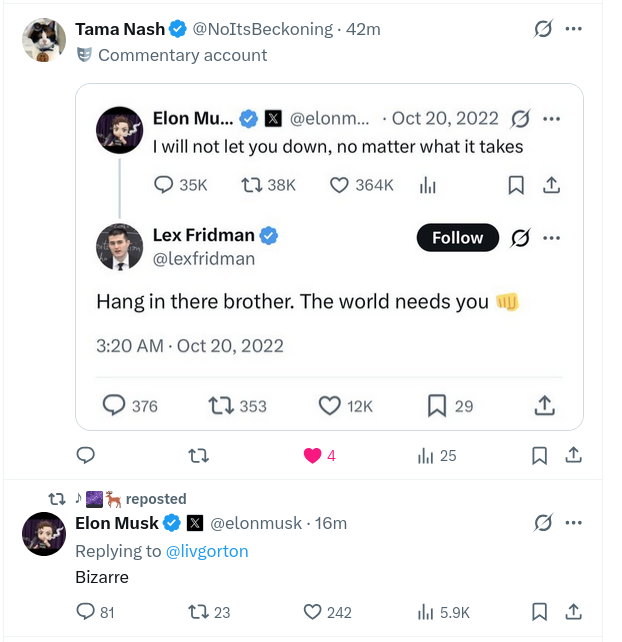The width and height of the screenshot is (622, 642).
Task: Open Lex Fridman's profile name link
Action: (205, 236)
